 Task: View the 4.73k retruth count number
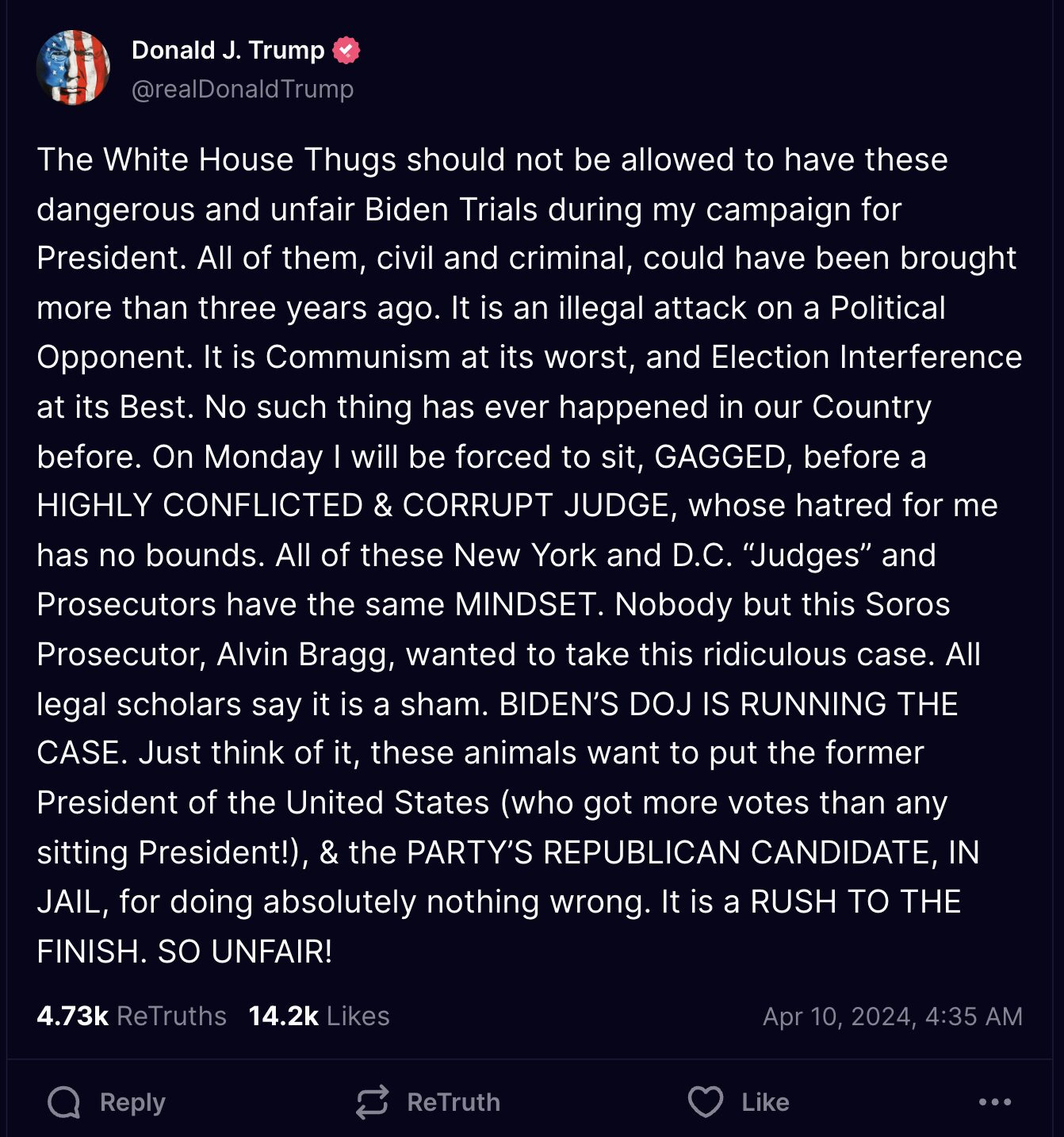72,1016
